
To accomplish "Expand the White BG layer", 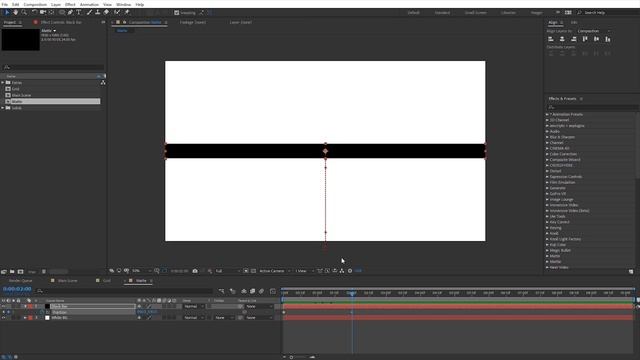I will (x=25, y=318).
